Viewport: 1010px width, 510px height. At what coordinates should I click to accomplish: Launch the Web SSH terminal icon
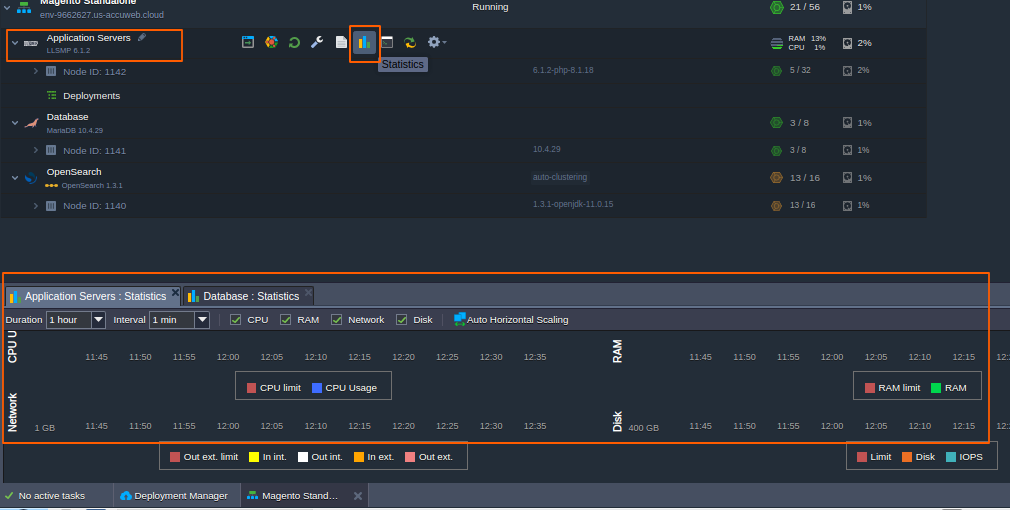pos(387,42)
